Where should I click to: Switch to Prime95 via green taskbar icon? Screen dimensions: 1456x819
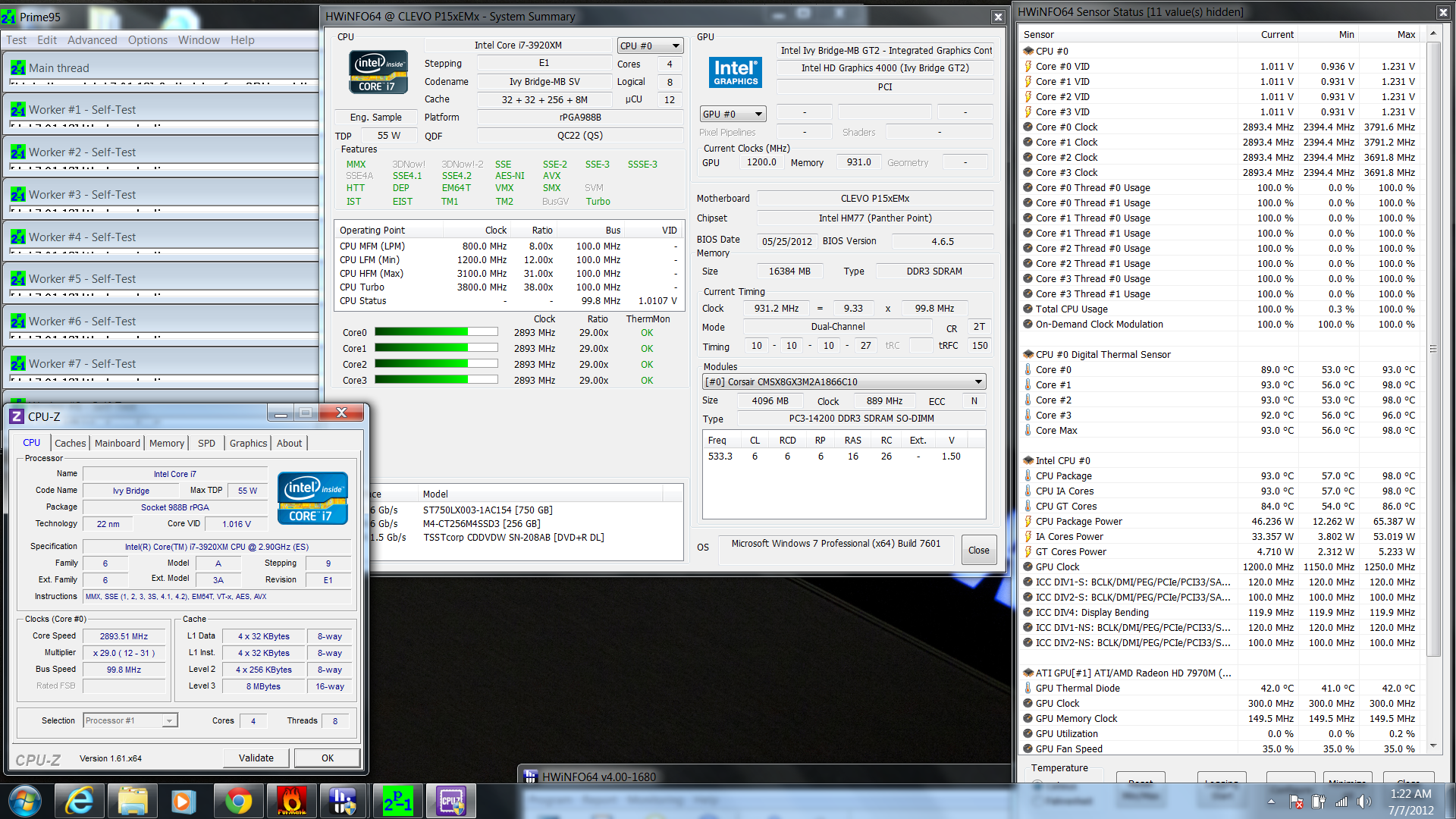397,801
